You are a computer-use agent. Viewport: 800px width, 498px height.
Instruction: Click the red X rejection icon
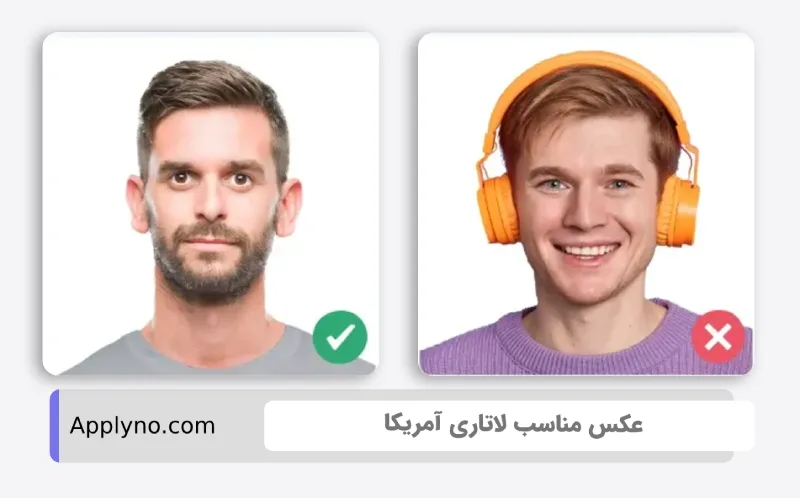[718, 337]
